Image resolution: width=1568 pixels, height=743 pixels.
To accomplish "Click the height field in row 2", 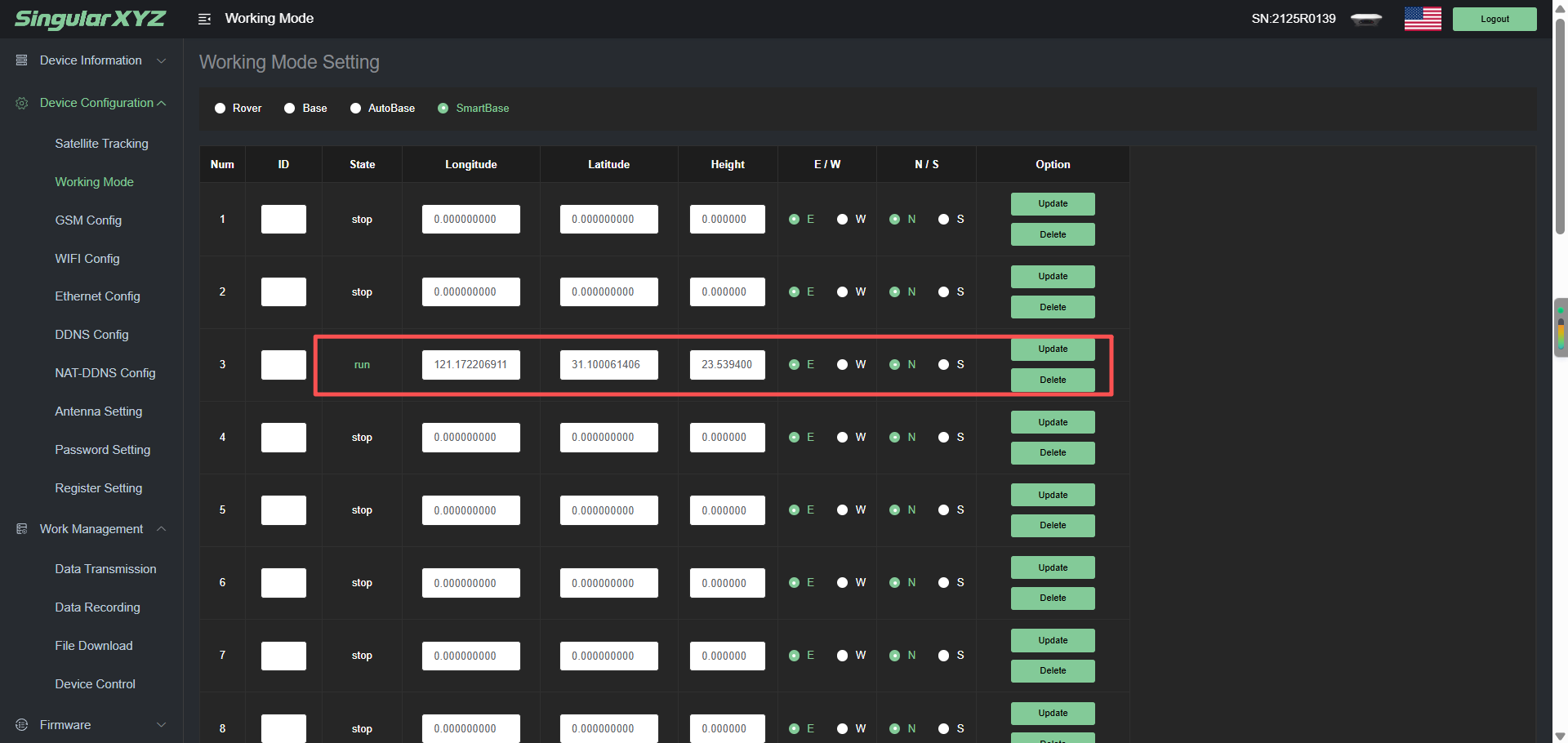I will [x=728, y=292].
